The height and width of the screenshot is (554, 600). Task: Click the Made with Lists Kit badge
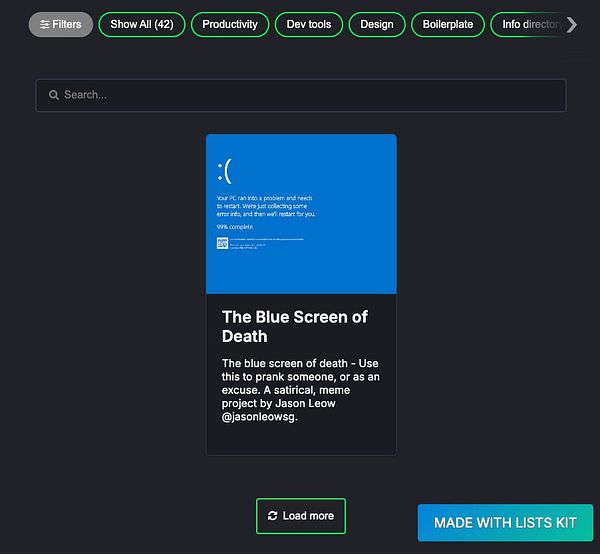pyautogui.click(x=505, y=523)
